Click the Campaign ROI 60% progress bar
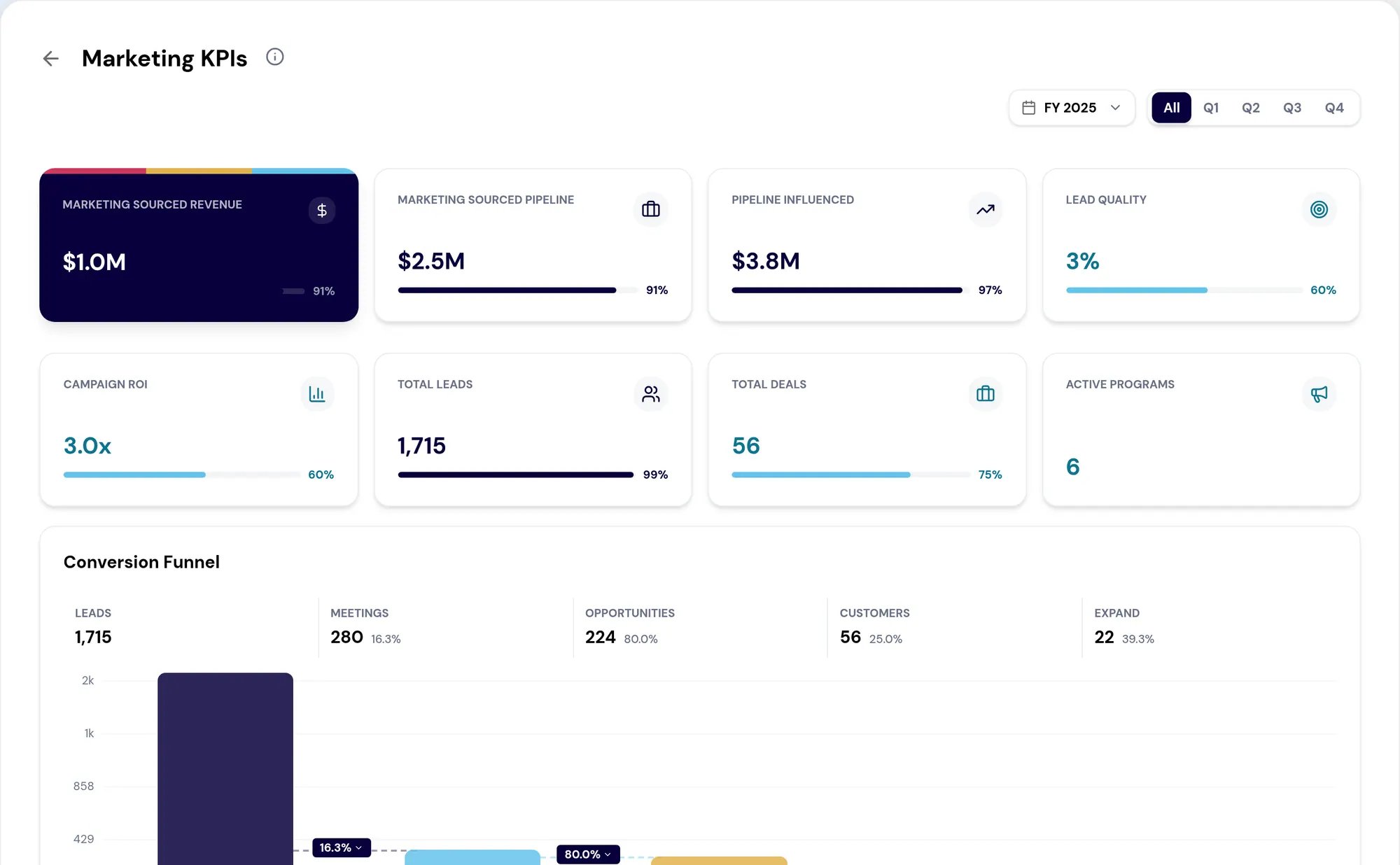The image size is (1400, 865). click(x=182, y=475)
